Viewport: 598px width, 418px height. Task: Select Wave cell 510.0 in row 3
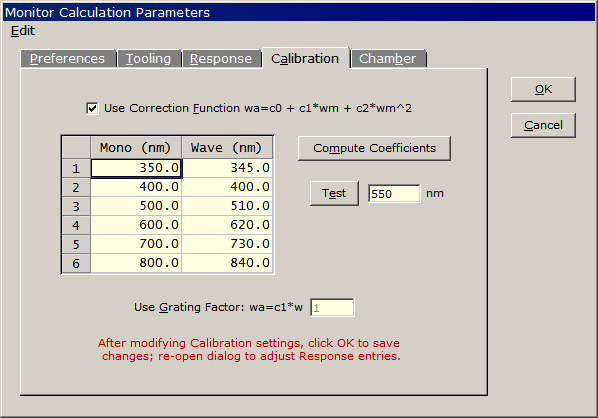tap(227, 206)
